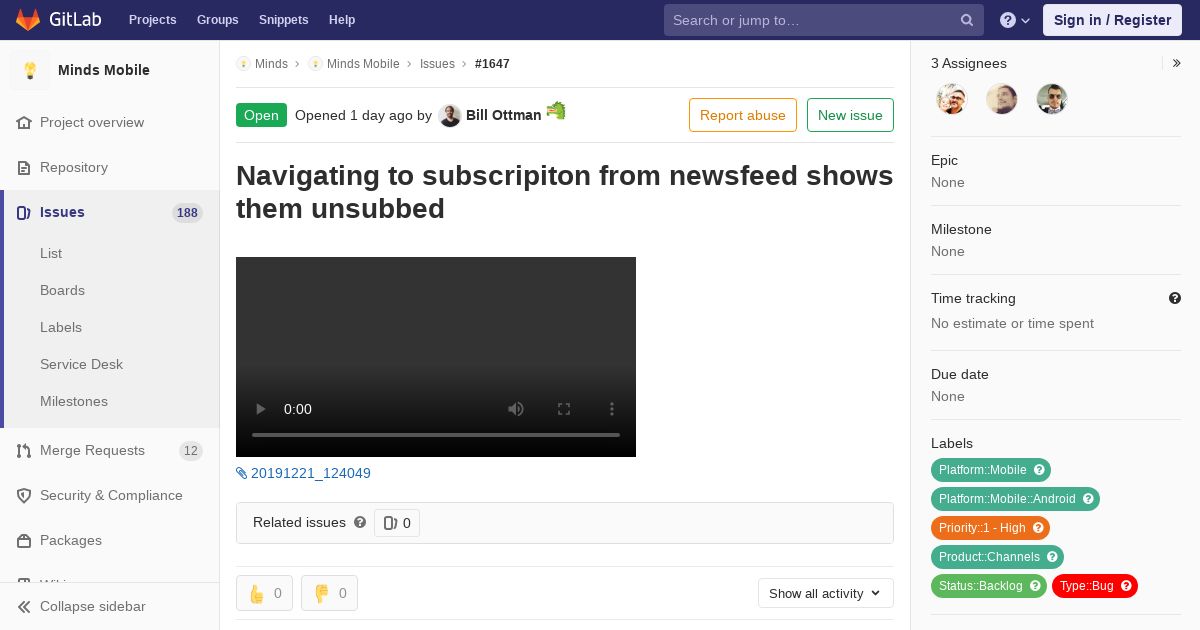Open Projects in top navigation
The image size is (1200, 630).
pos(153,20)
